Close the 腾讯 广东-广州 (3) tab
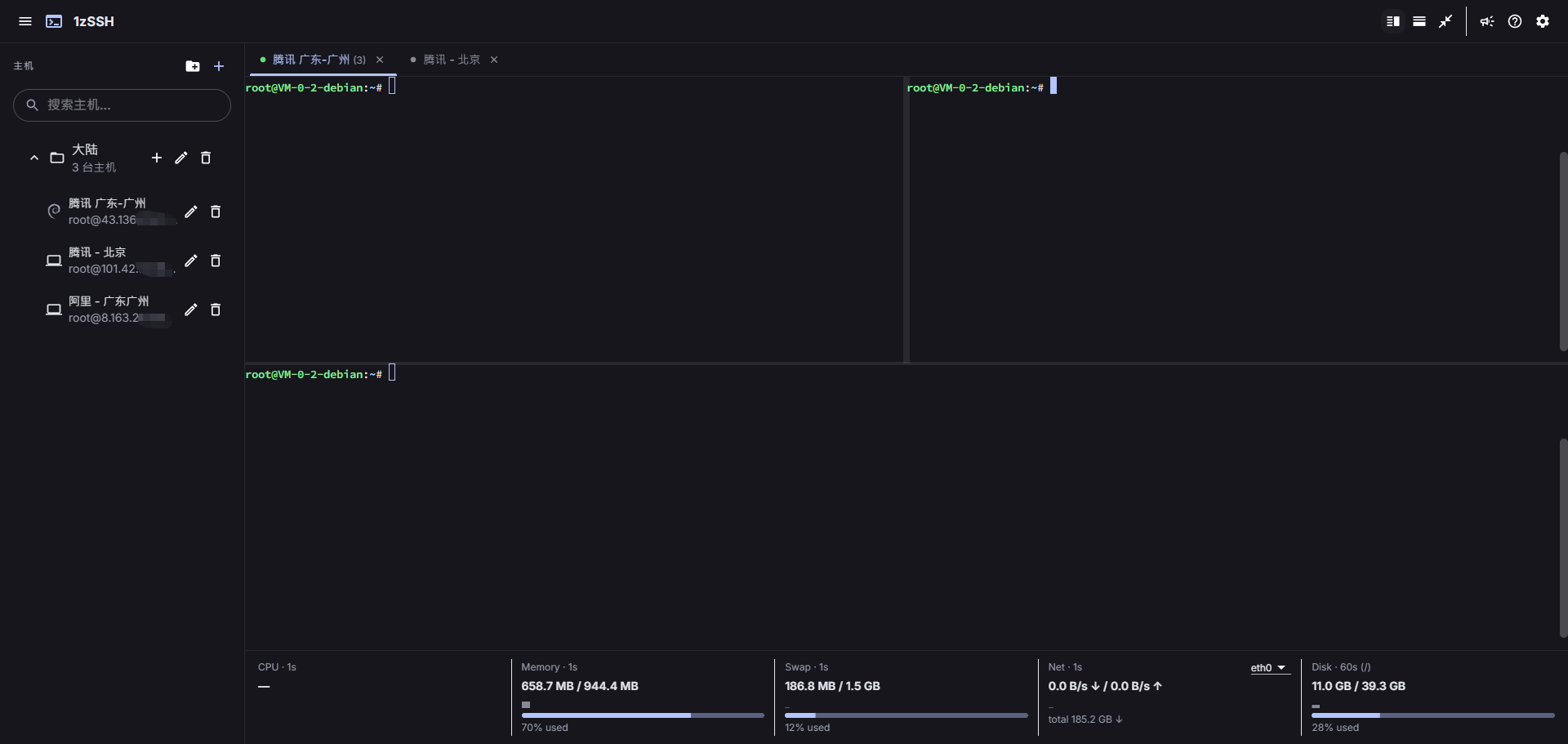1568x744 pixels. (380, 60)
